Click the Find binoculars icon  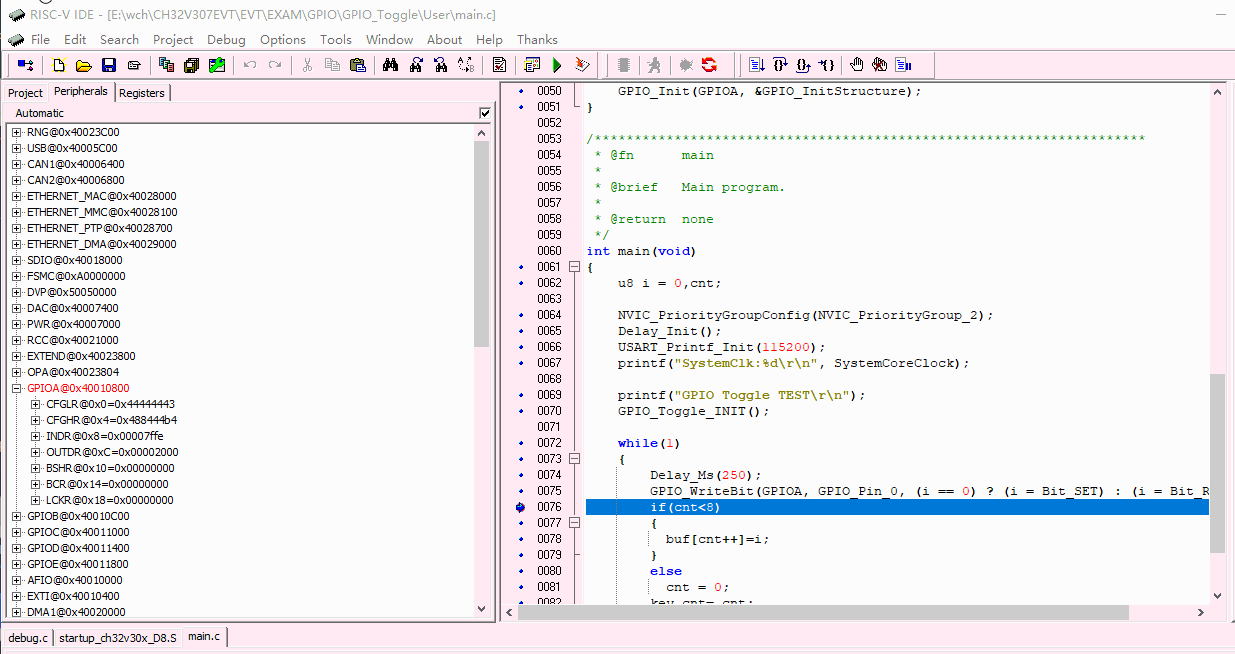(x=390, y=65)
